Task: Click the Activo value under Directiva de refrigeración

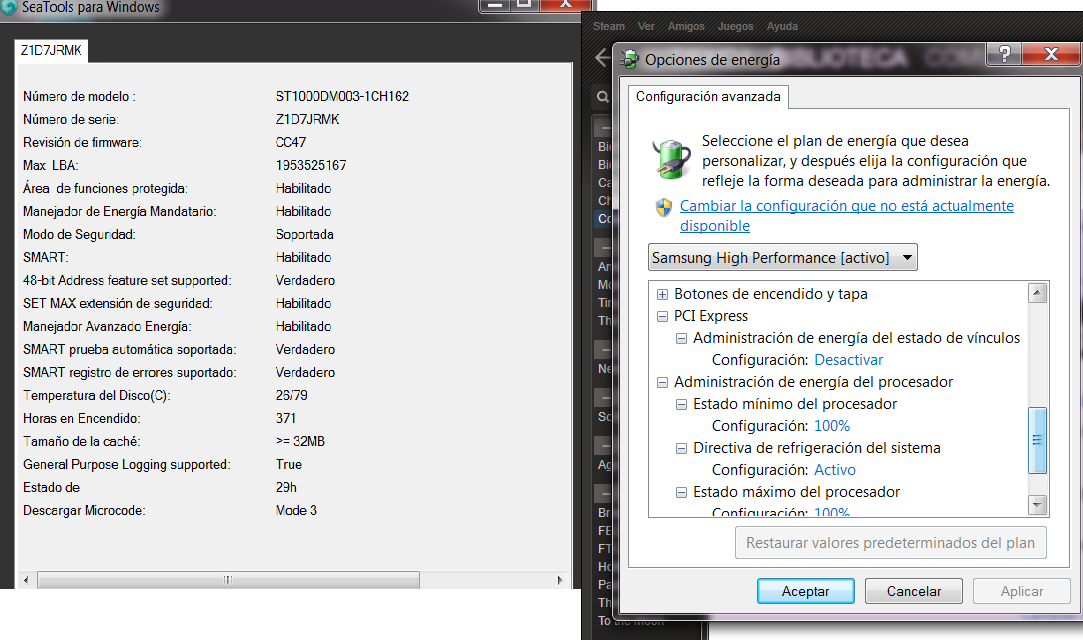Action: (834, 470)
